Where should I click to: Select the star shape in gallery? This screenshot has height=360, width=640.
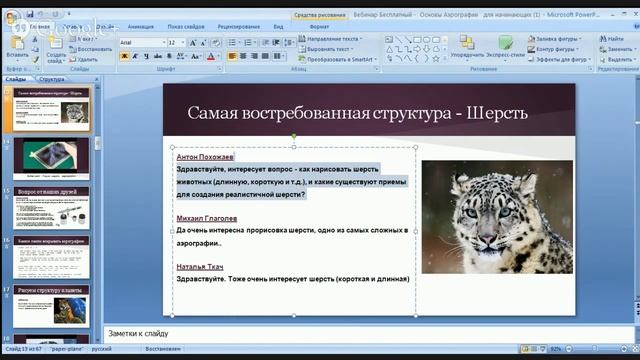click(x=436, y=59)
